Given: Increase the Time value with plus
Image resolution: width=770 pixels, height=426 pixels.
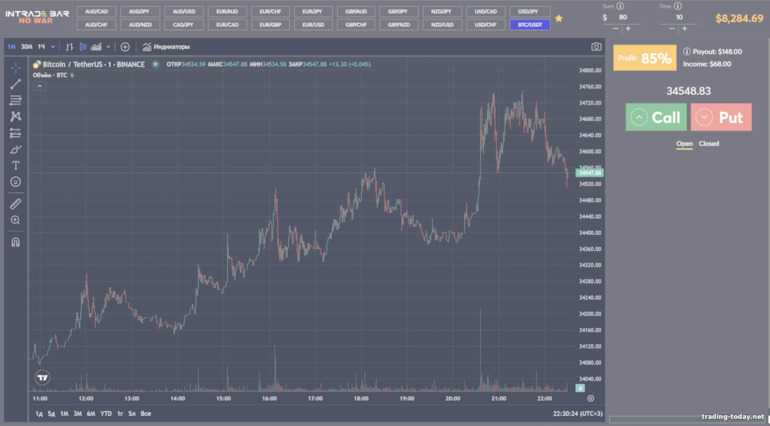Looking at the screenshot, I should (685, 28).
